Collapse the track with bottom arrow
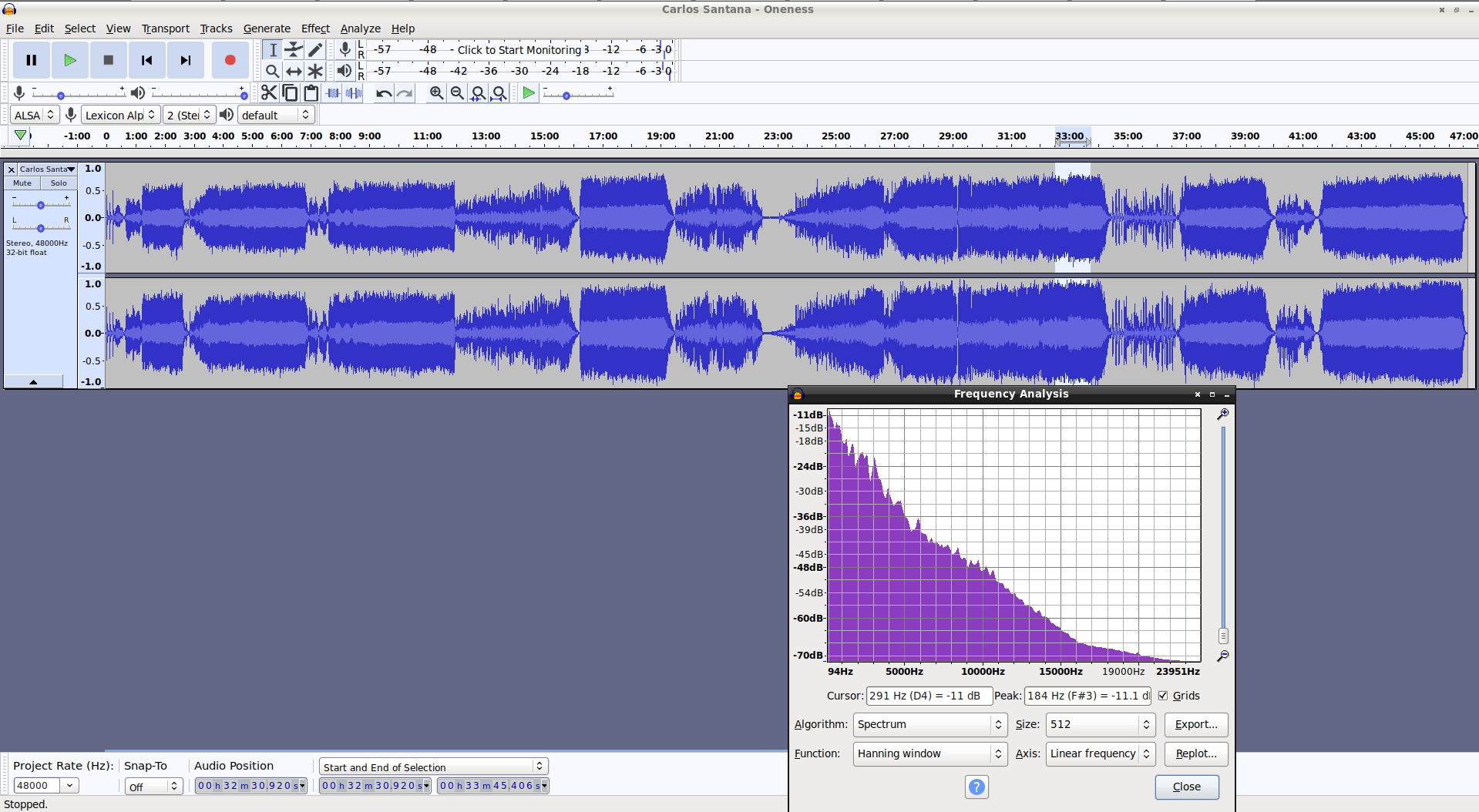This screenshot has height=812, width=1479. (33, 381)
